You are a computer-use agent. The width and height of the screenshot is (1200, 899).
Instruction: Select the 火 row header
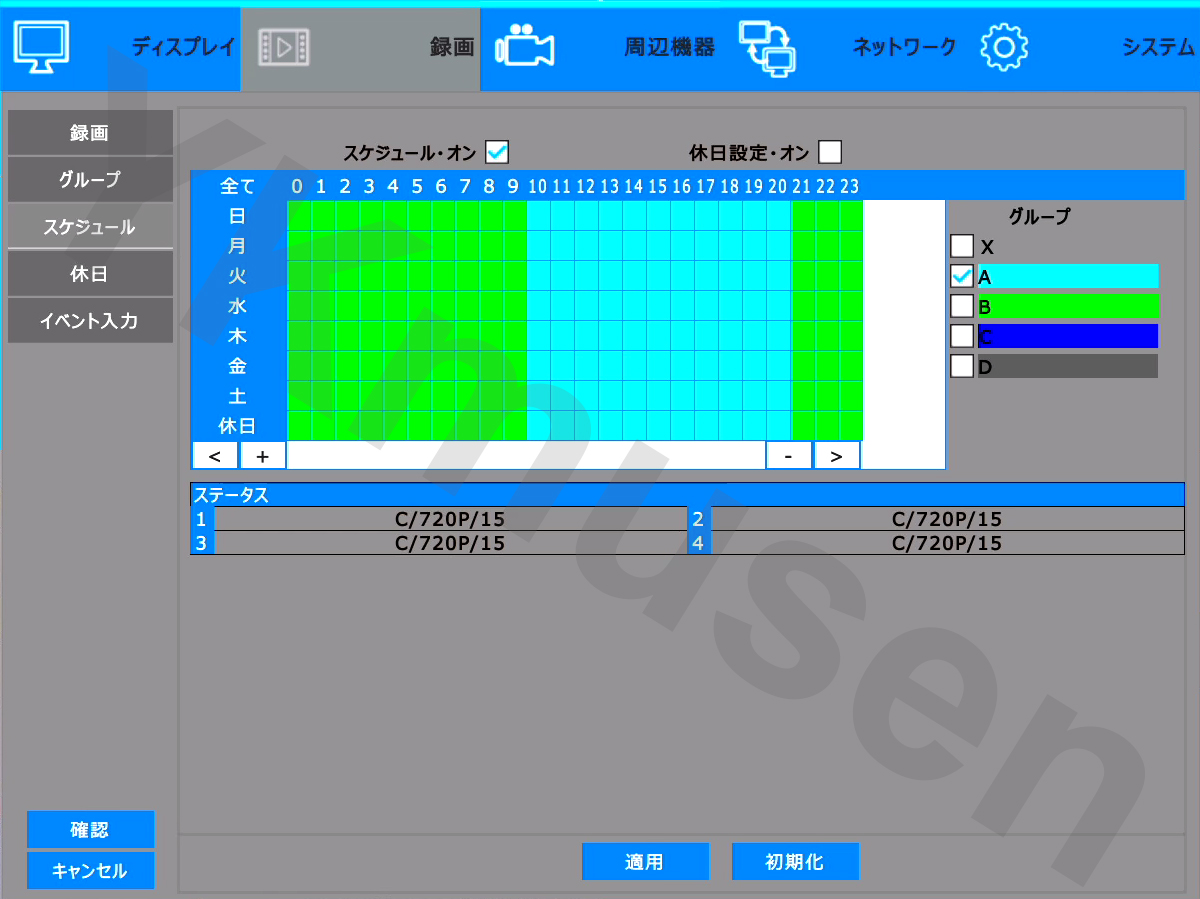click(238, 275)
